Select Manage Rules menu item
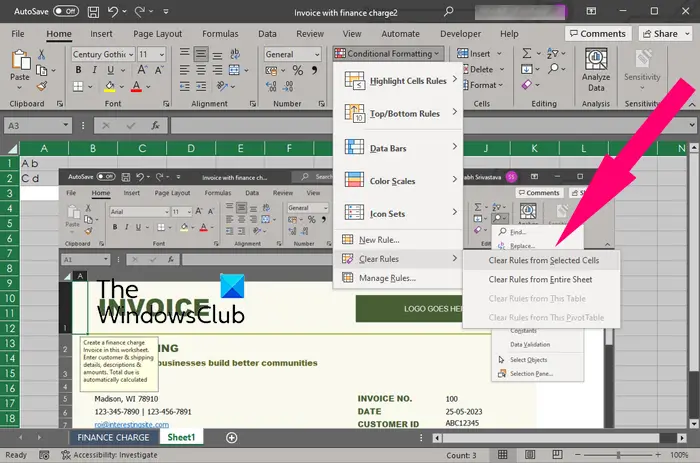This screenshot has height=463, width=700. [x=399, y=278]
